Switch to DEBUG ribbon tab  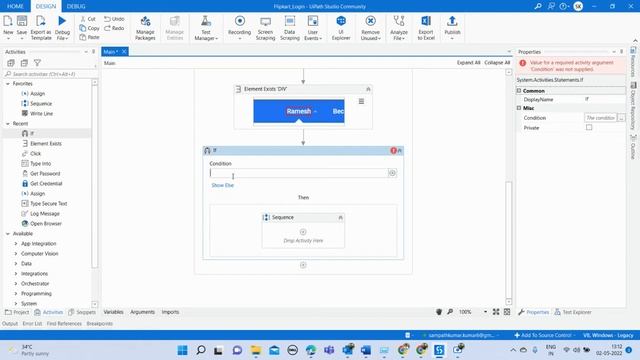pyautogui.click(x=76, y=6)
